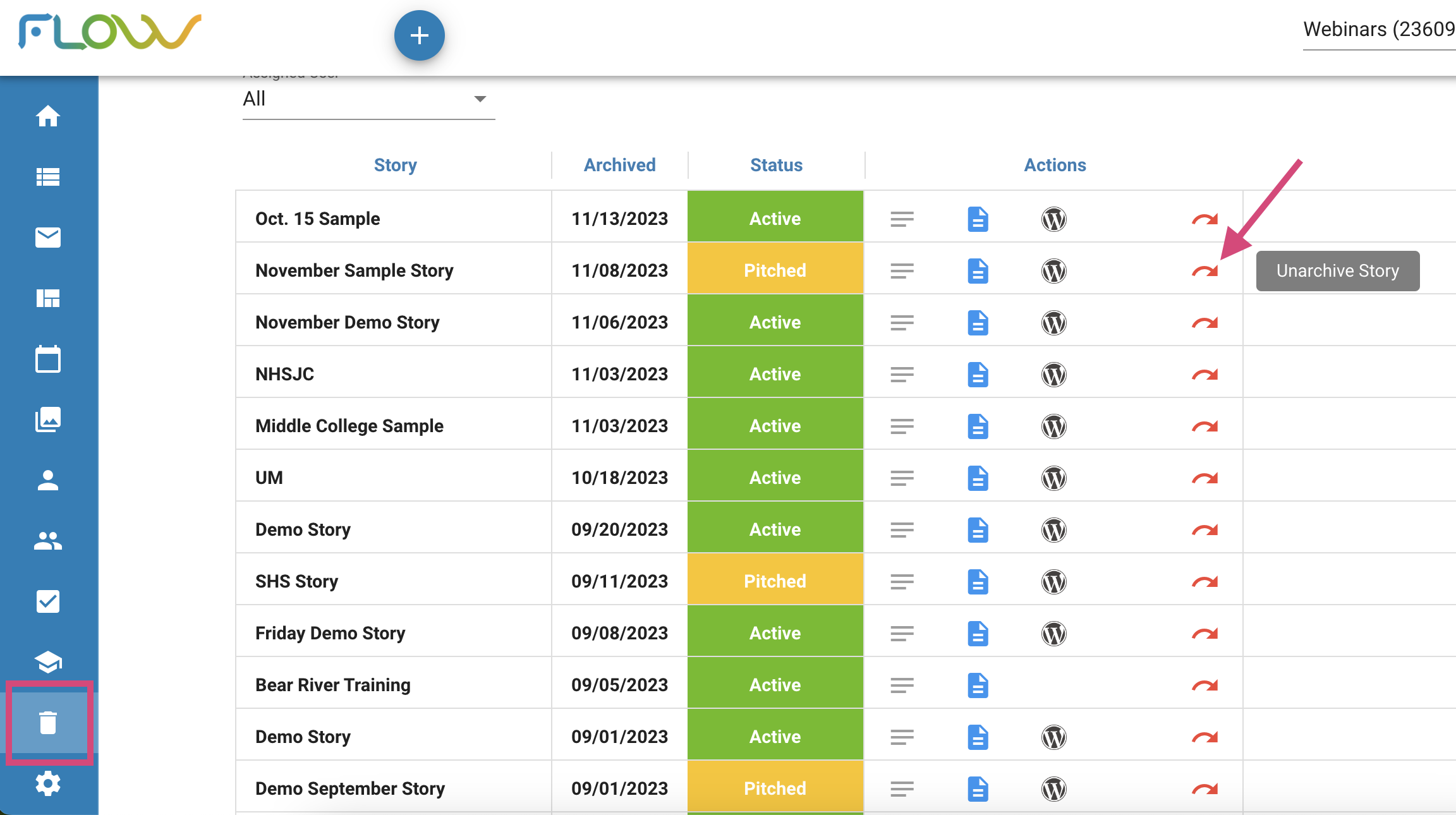Click the Actions column header
Image resolution: width=1456 pixels, height=815 pixels.
pyautogui.click(x=1055, y=165)
